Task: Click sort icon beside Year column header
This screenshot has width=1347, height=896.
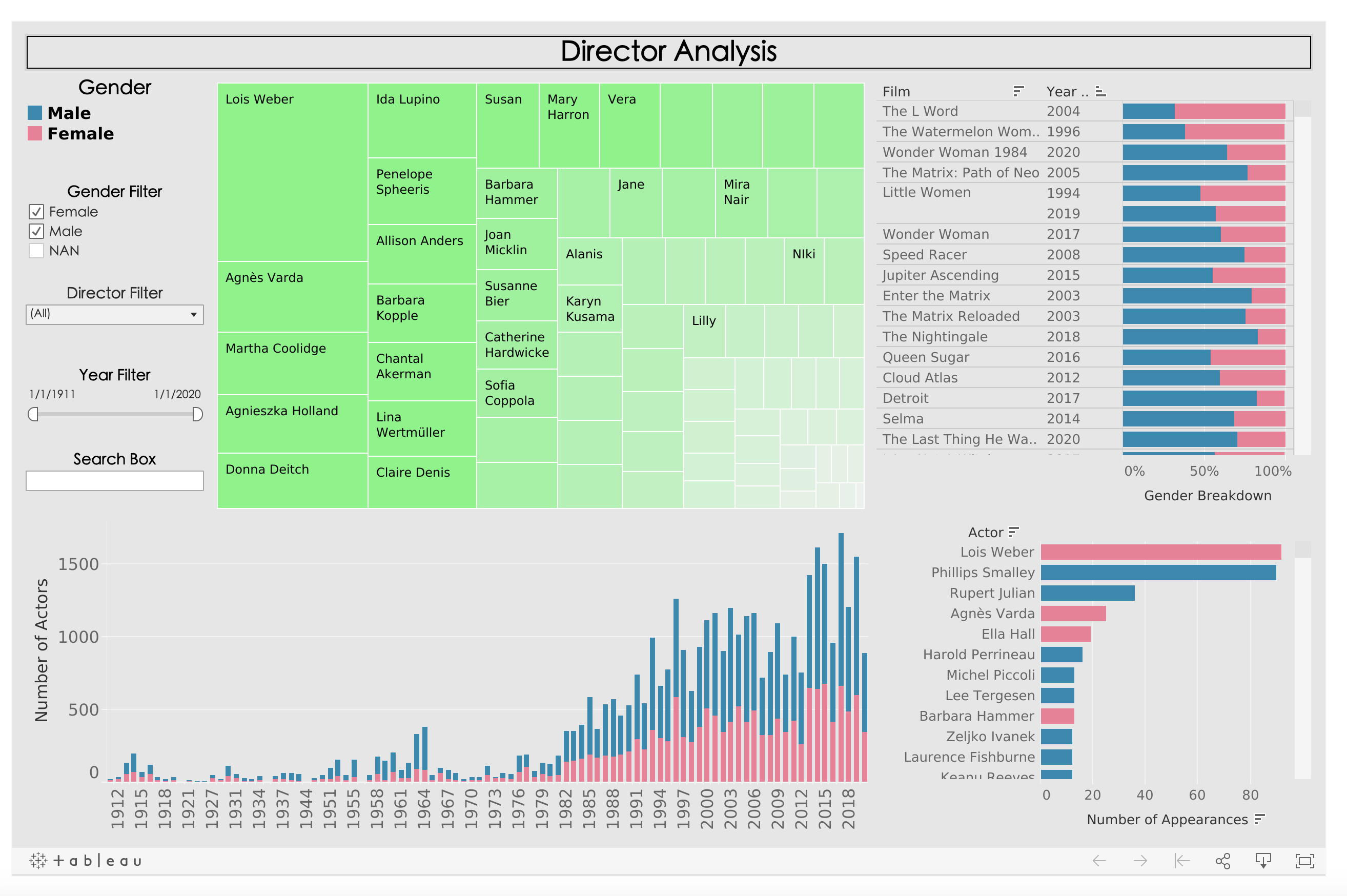Action: click(1100, 91)
